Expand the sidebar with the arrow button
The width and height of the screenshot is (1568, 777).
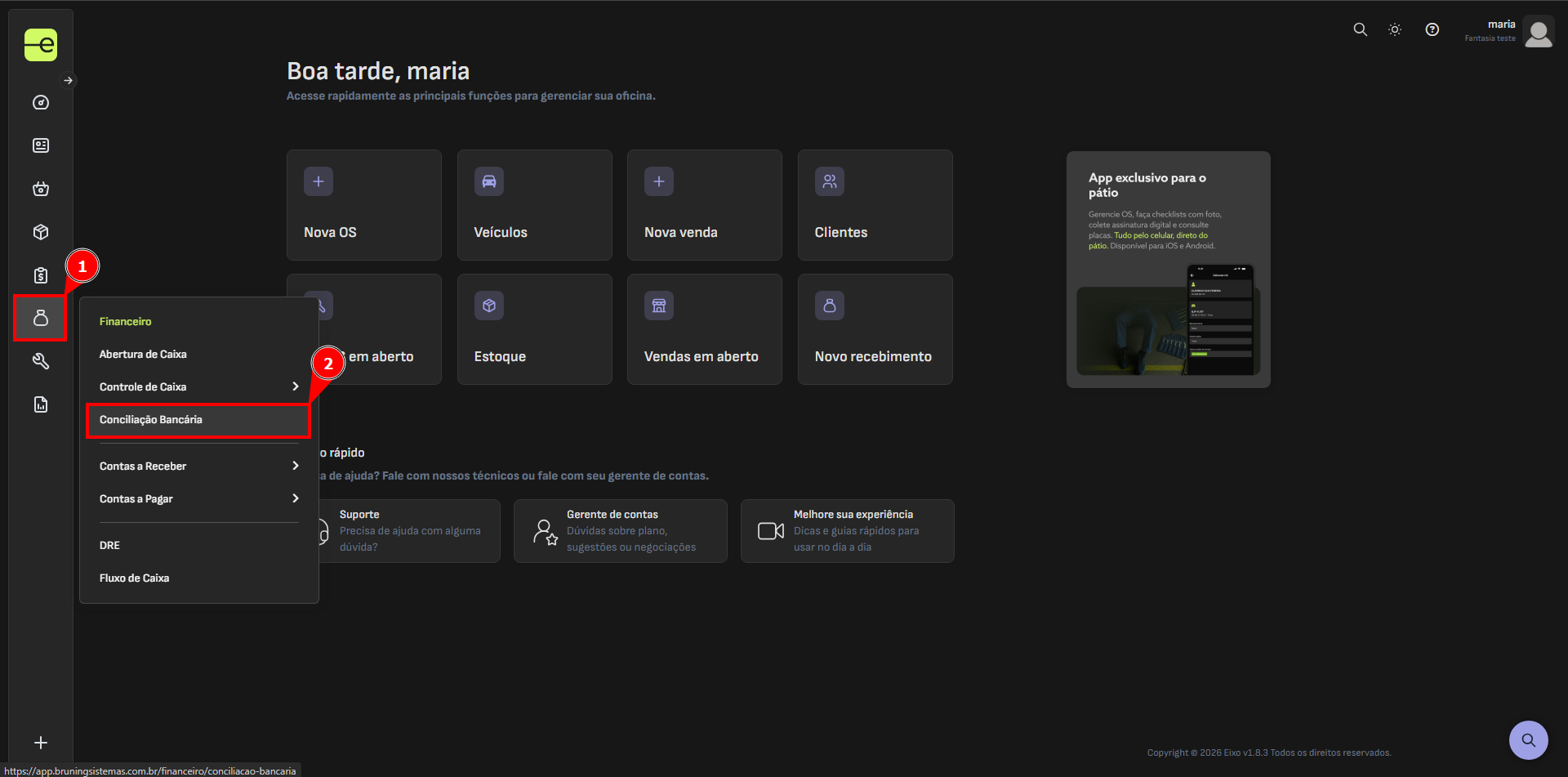click(69, 80)
